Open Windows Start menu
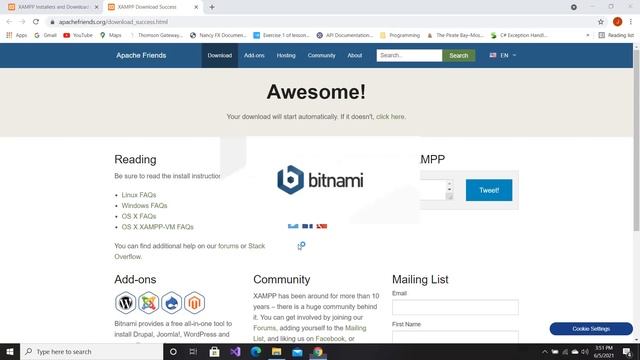The image size is (640, 360). tap(10, 351)
